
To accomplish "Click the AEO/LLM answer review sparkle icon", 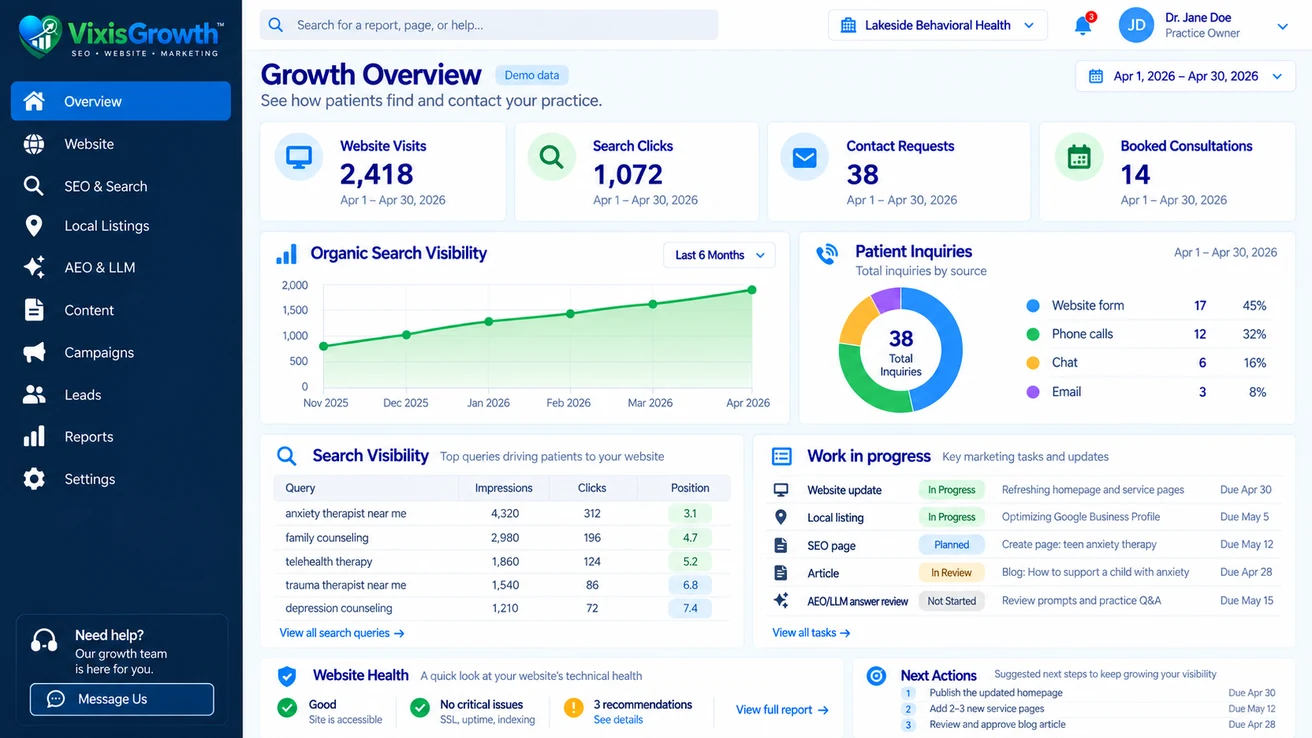I will click(781, 601).
